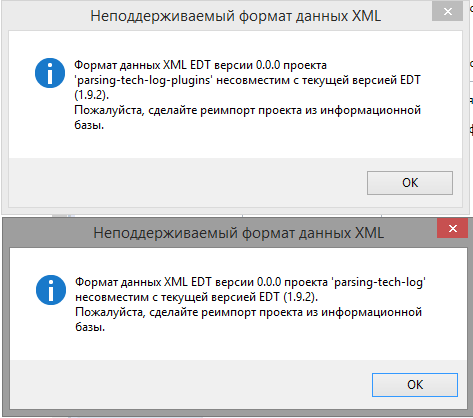
Task: Click 'Формат данных XML EDT' in the upper message
Action: (x=142, y=65)
